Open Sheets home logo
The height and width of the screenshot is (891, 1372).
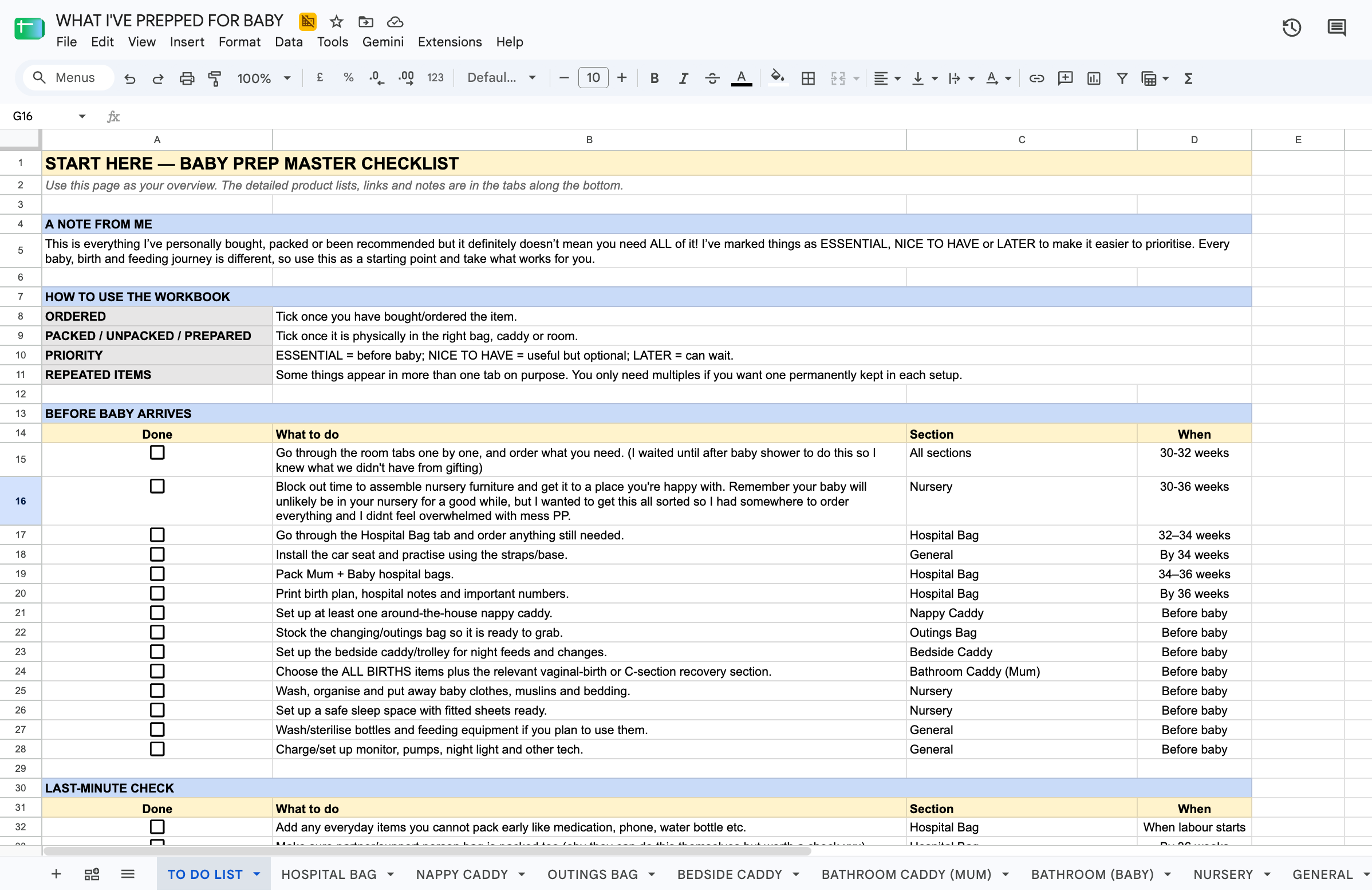click(x=29, y=28)
